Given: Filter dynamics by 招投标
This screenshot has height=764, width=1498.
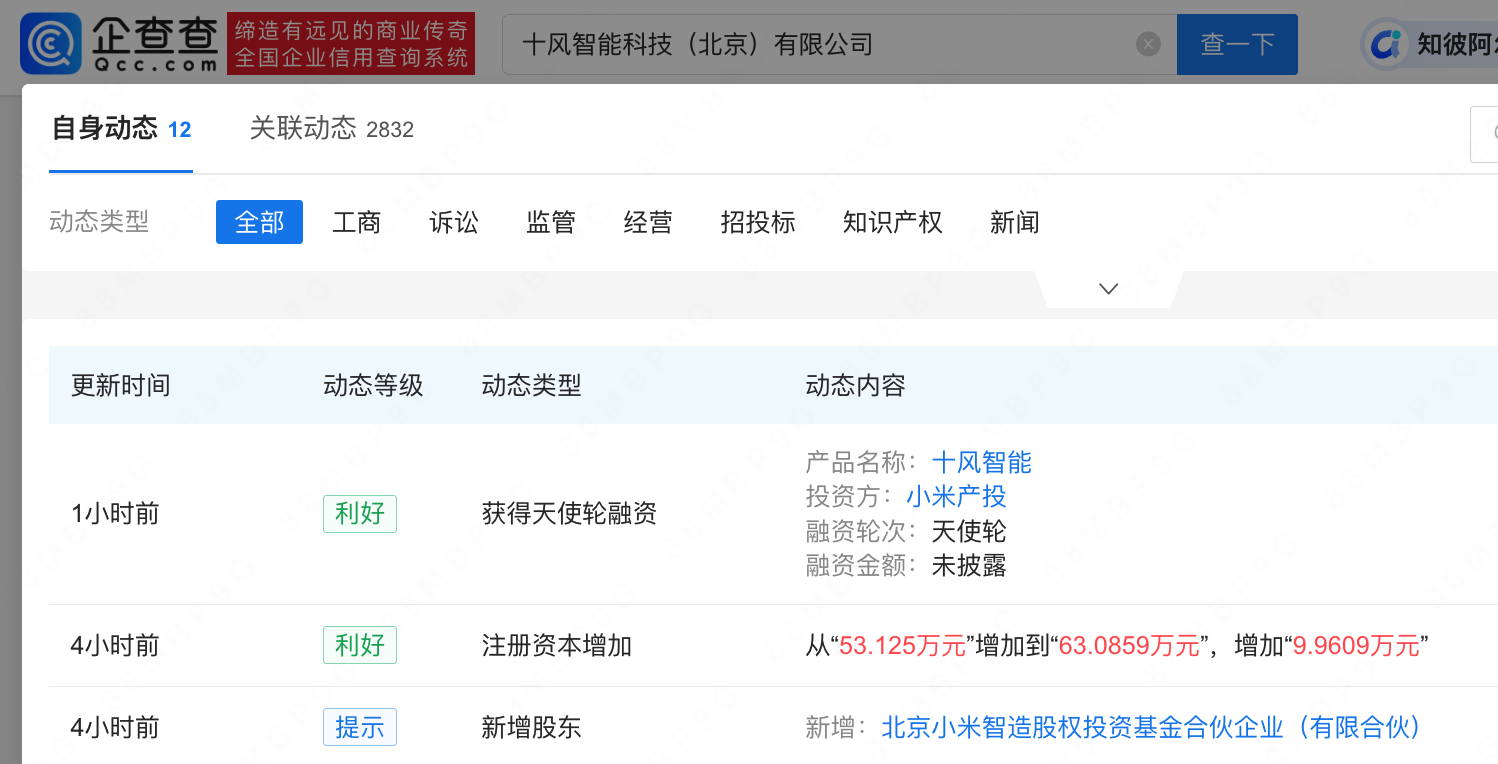Looking at the screenshot, I should tap(758, 222).
